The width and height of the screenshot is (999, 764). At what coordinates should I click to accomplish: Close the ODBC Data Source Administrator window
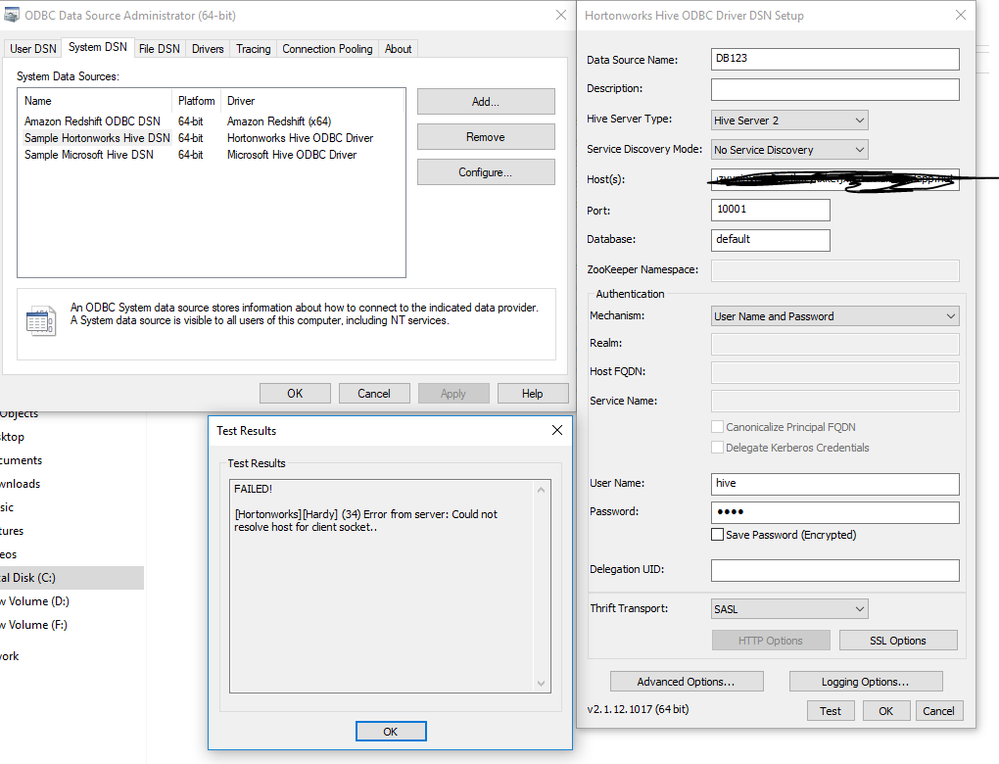(561, 15)
